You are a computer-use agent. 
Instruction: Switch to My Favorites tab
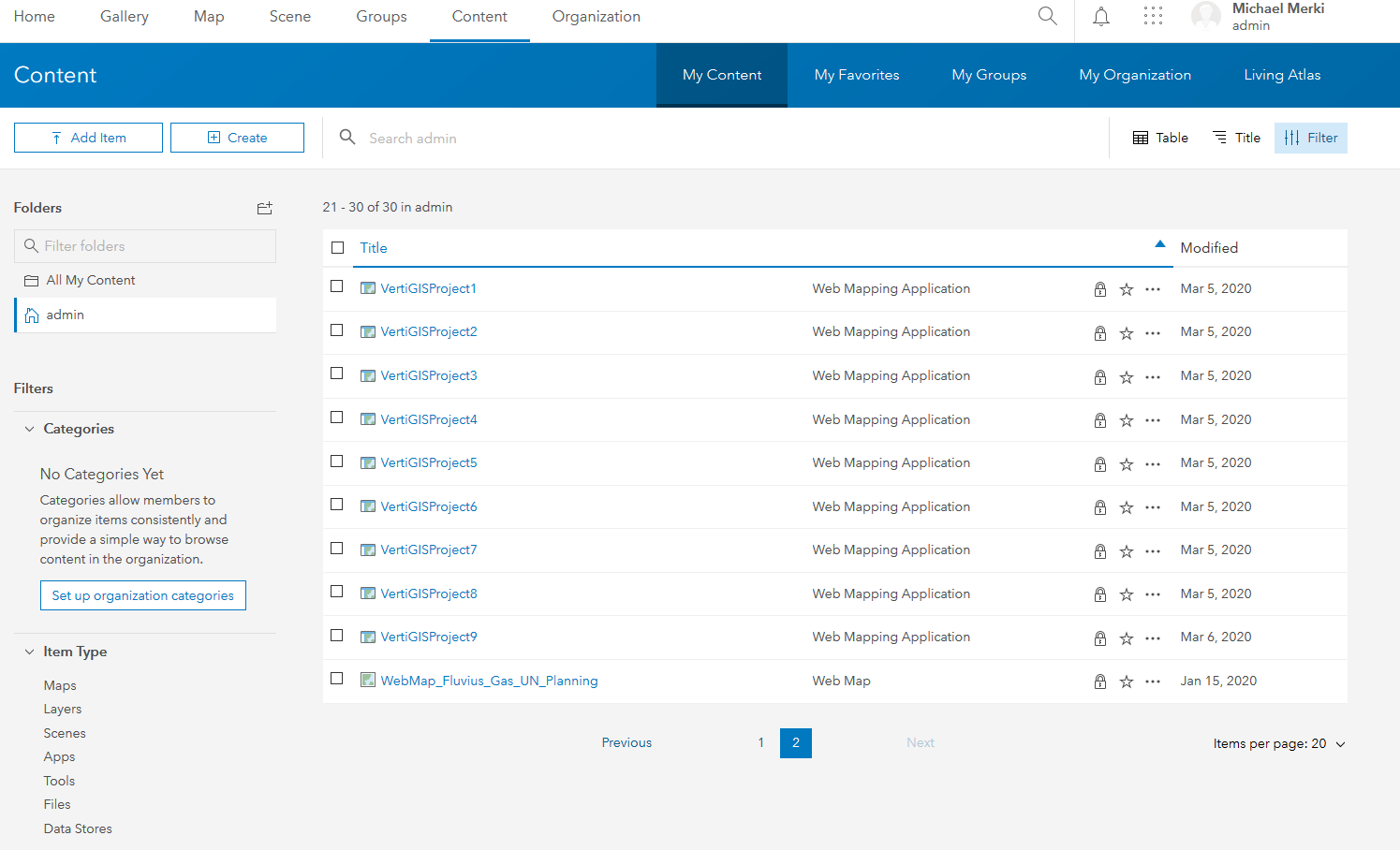[x=857, y=75]
